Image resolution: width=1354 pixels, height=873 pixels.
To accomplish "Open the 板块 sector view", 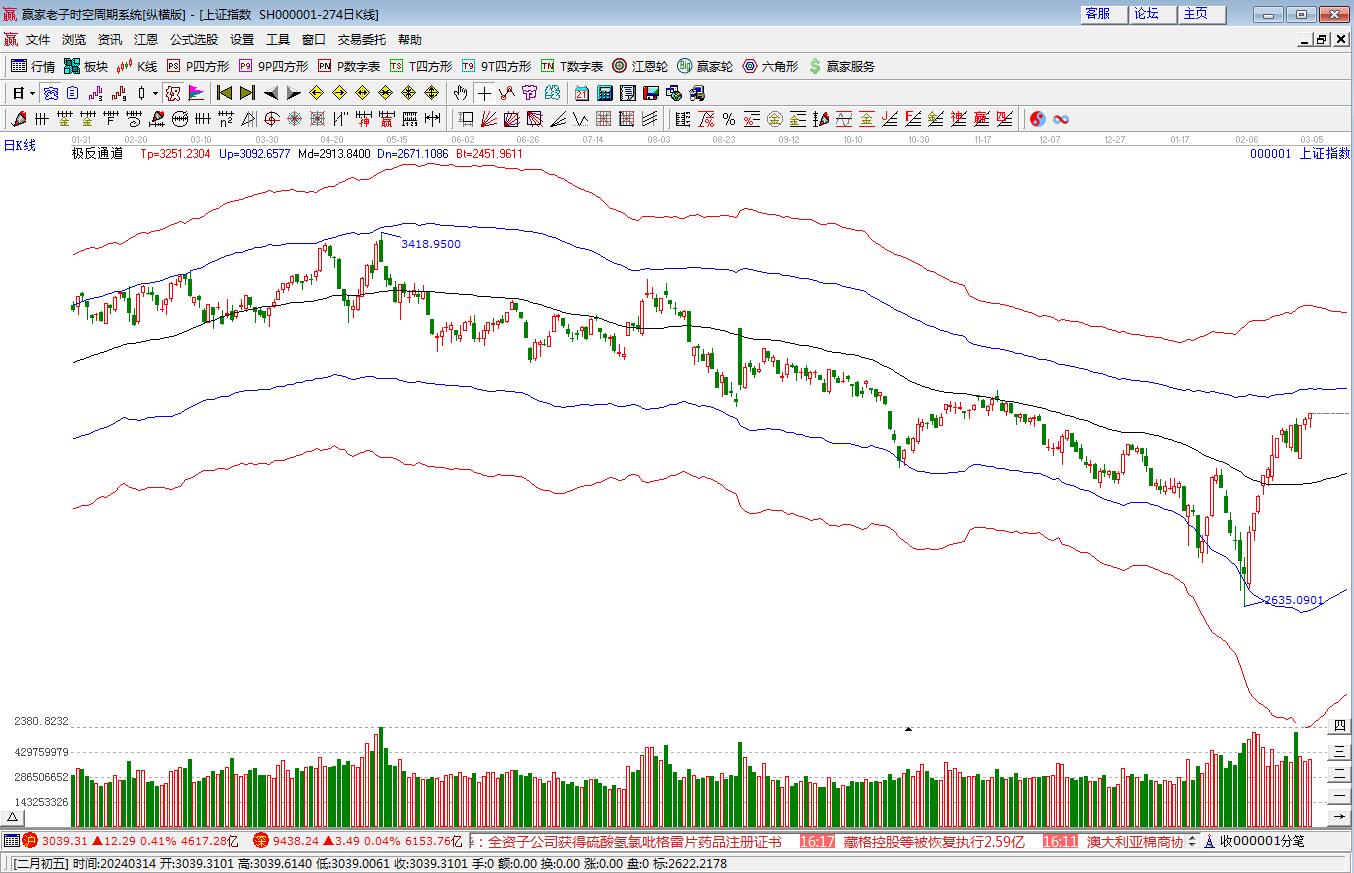I will pyautogui.click(x=86, y=66).
